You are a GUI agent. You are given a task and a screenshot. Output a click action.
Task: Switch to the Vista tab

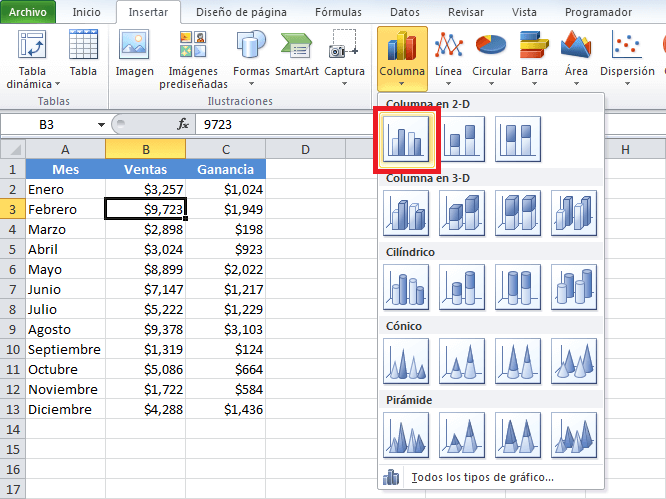pyautogui.click(x=524, y=12)
